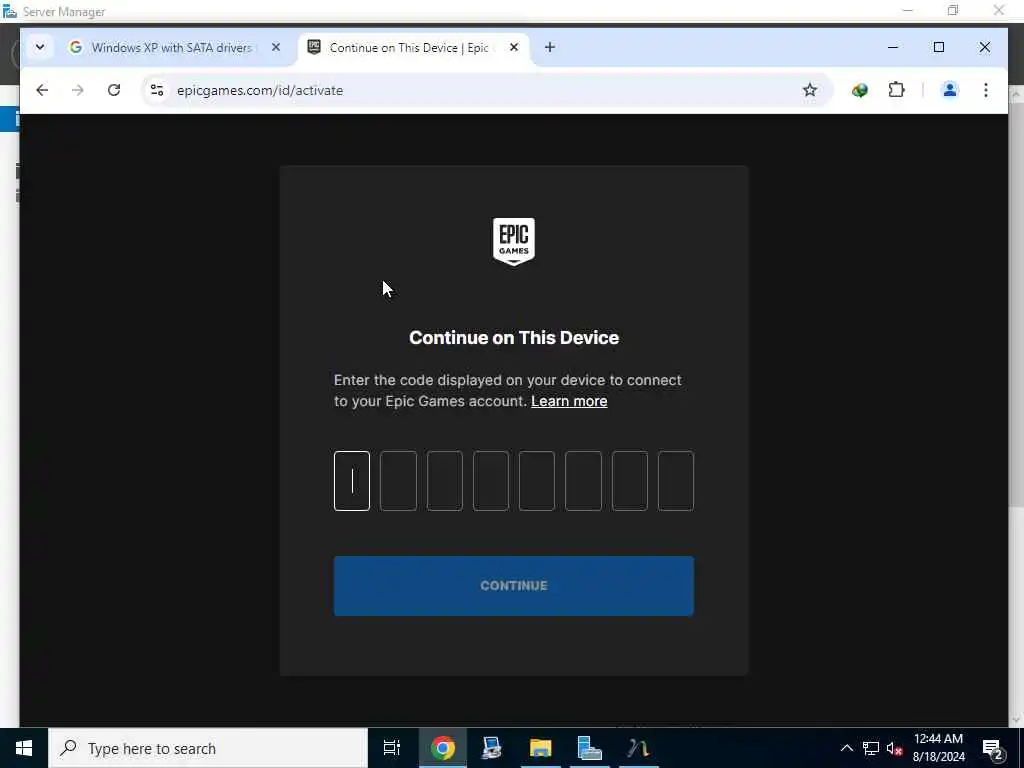Open the Extensions puzzle-piece menu
Image resolution: width=1024 pixels, height=768 pixels.
click(897, 90)
